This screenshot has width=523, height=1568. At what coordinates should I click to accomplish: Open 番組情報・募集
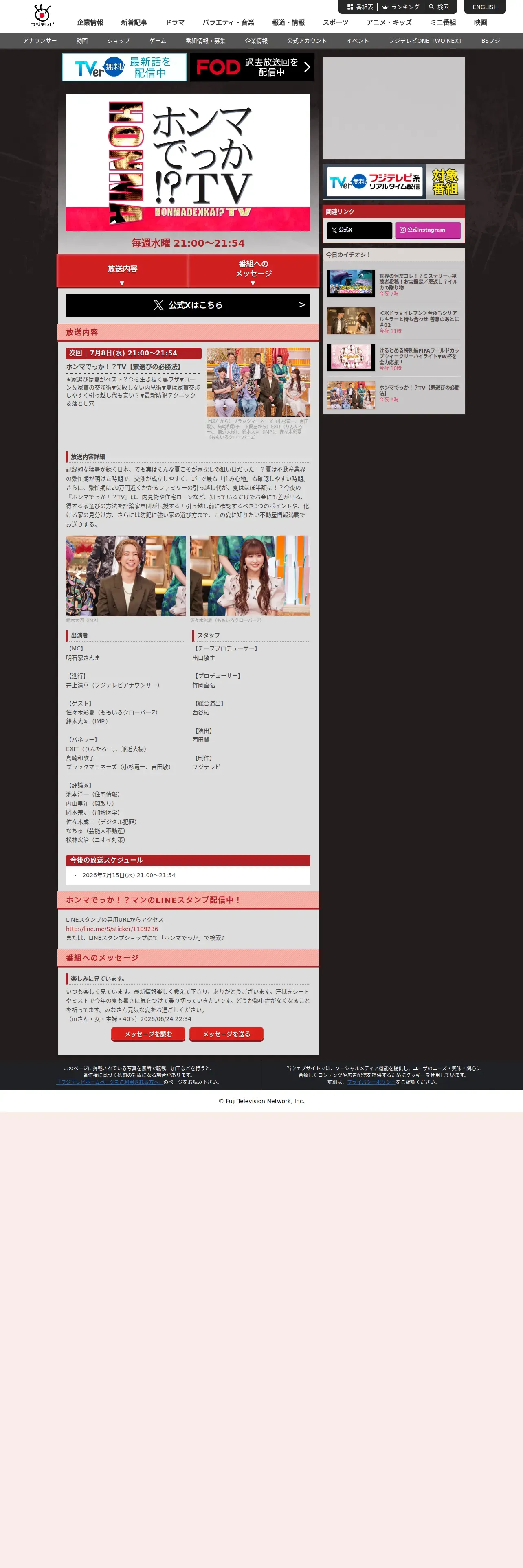(x=206, y=41)
